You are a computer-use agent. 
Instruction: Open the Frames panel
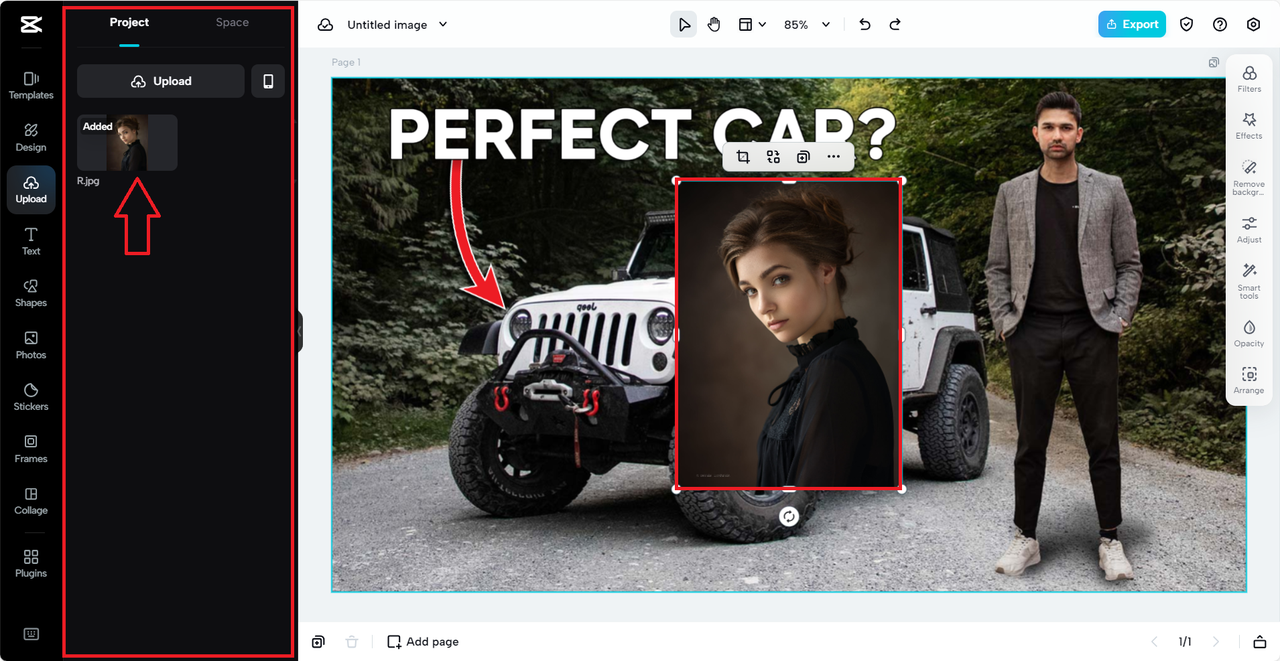(31, 449)
